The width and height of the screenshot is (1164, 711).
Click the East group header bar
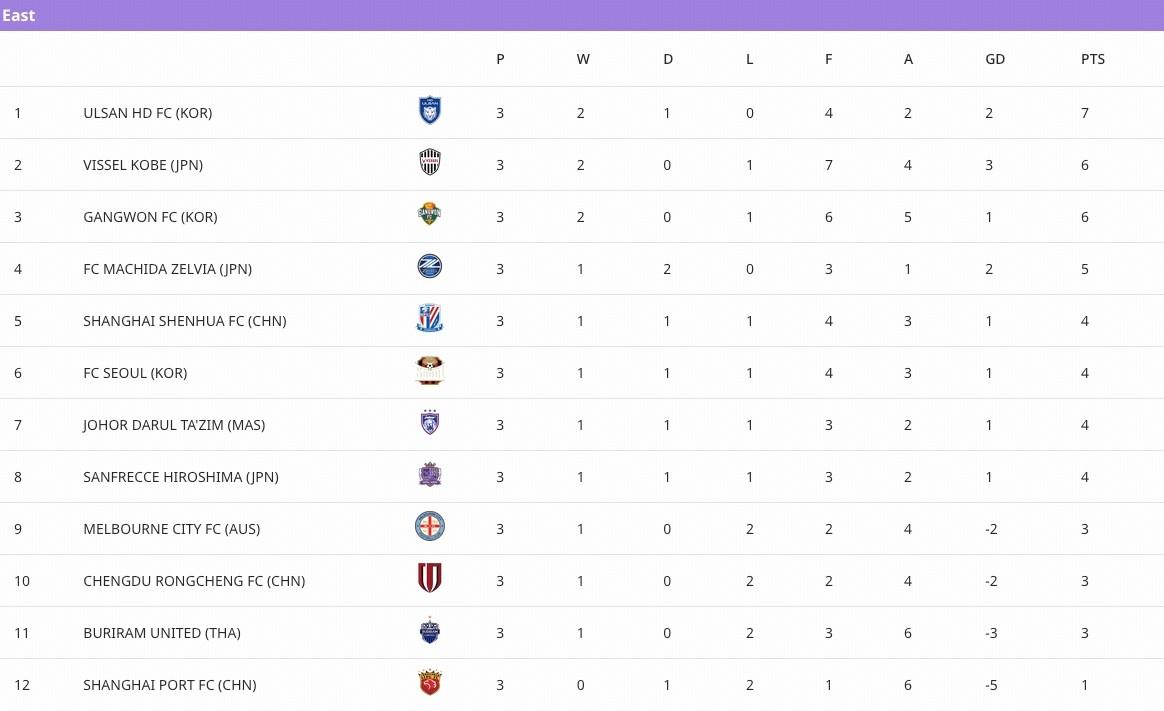[x=582, y=15]
